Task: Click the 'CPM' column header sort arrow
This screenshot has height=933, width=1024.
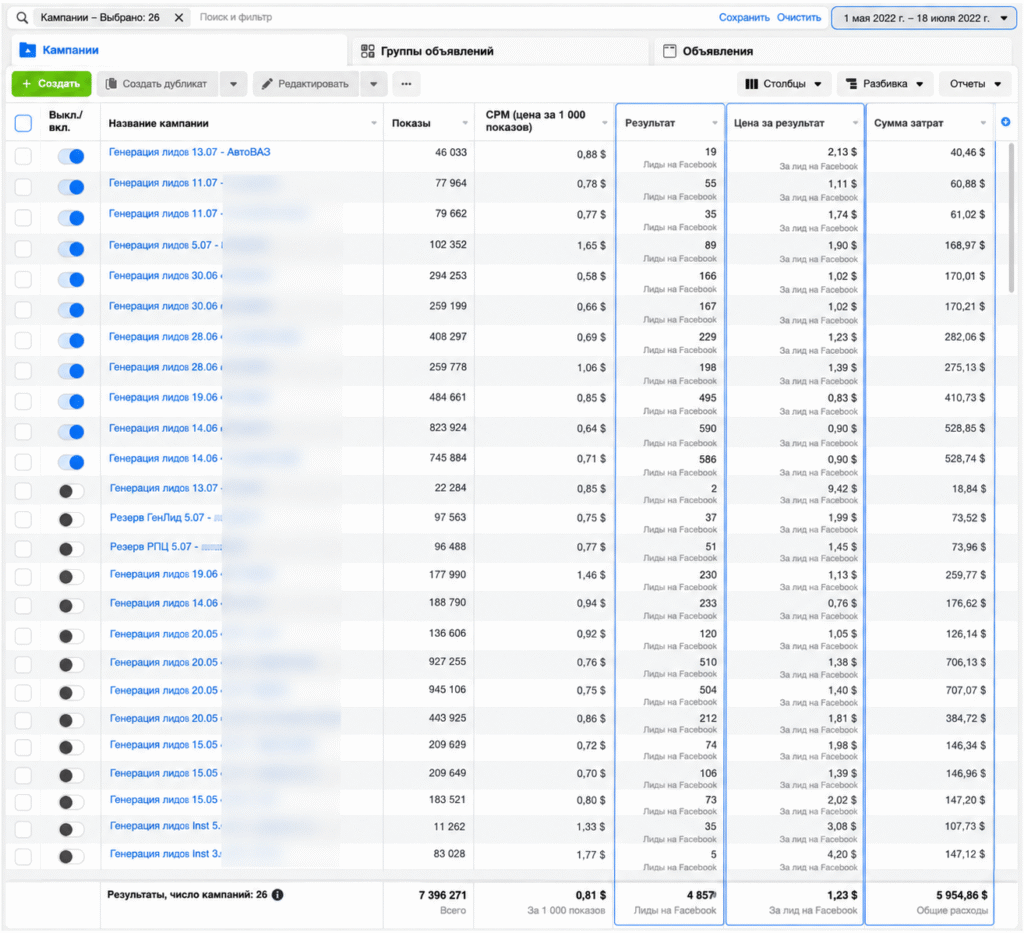Action: click(605, 123)
